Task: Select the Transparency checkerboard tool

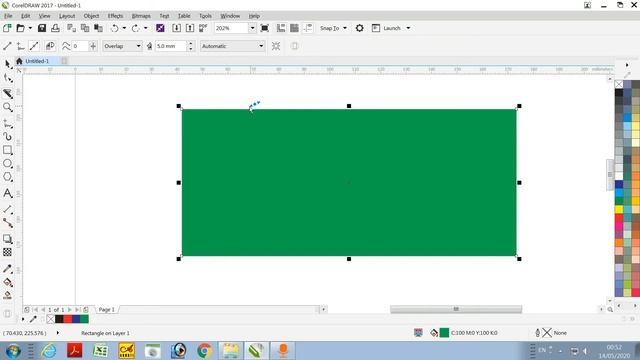Action: coord(8,252)
